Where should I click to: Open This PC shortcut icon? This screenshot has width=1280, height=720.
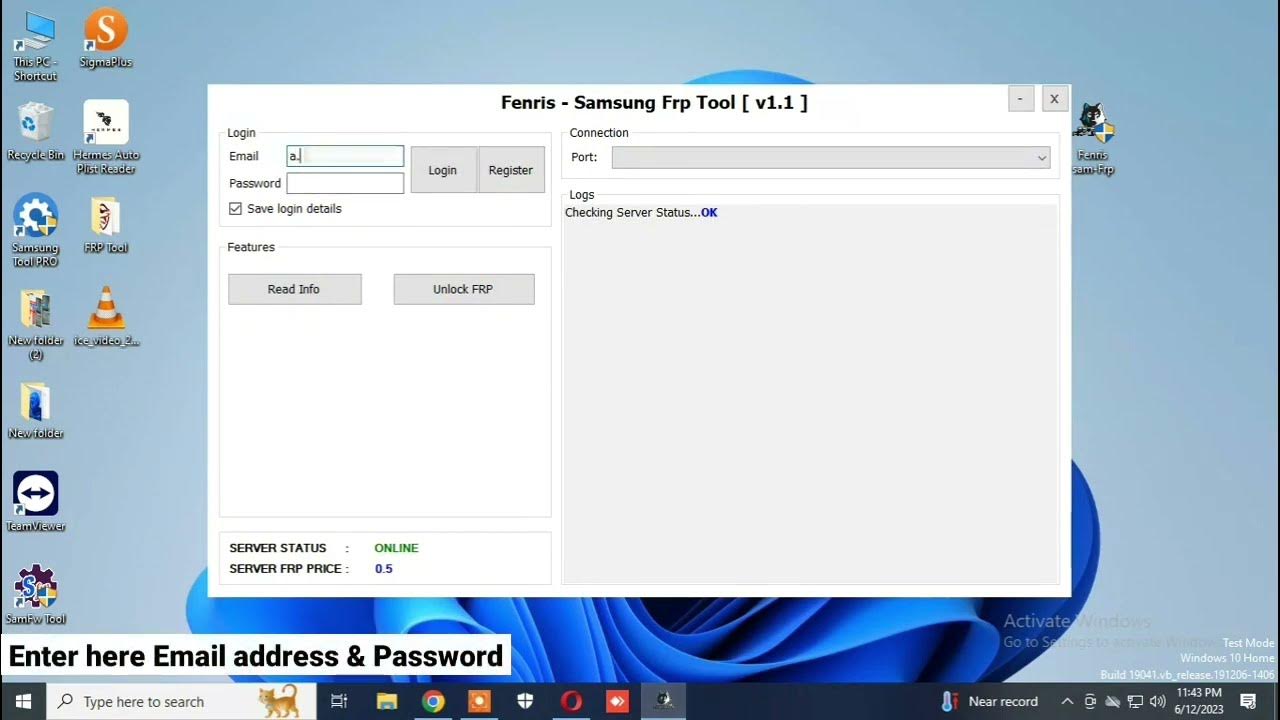35,45
